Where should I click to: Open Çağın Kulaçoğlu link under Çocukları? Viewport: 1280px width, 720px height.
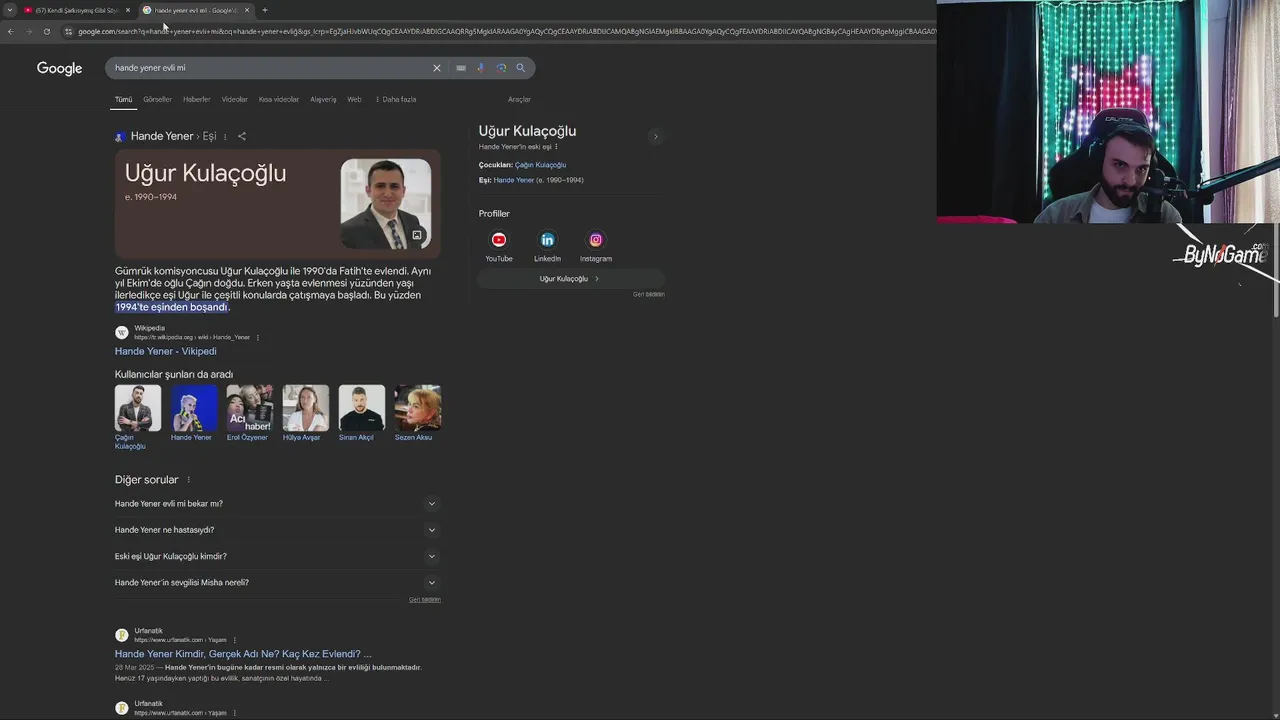(x=540, y=165)
